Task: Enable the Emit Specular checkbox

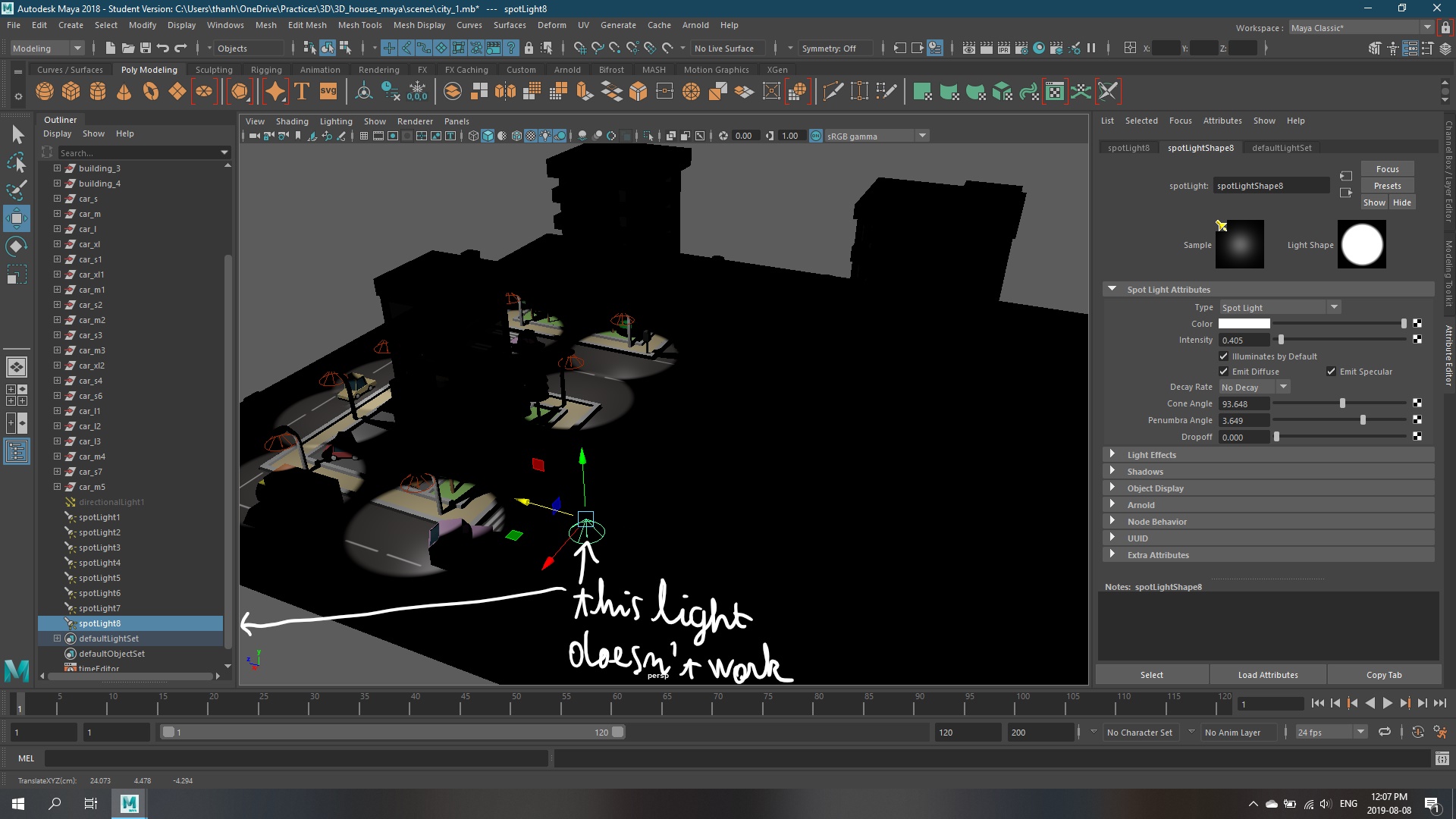Action: pyautogui.click(x=1332, y=372)
